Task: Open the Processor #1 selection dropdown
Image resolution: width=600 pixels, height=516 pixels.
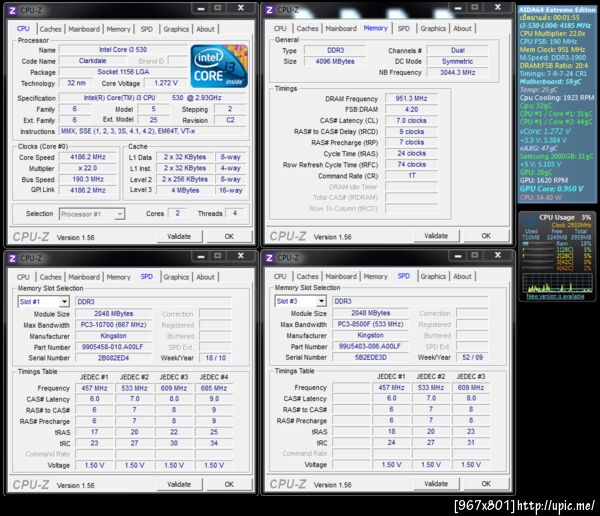Action: pos(92,214)
